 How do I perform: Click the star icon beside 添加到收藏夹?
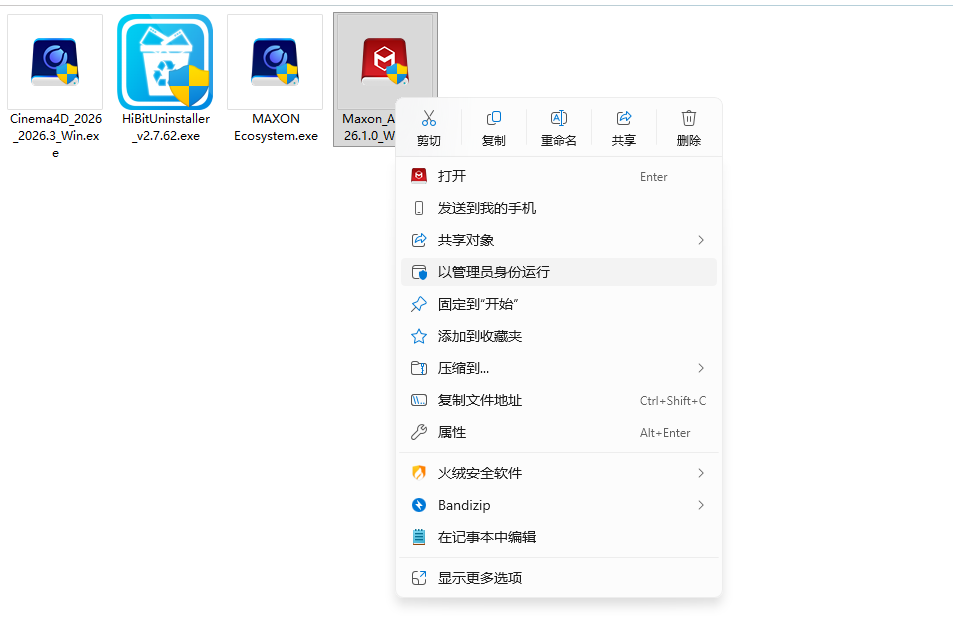coord(419,336)
